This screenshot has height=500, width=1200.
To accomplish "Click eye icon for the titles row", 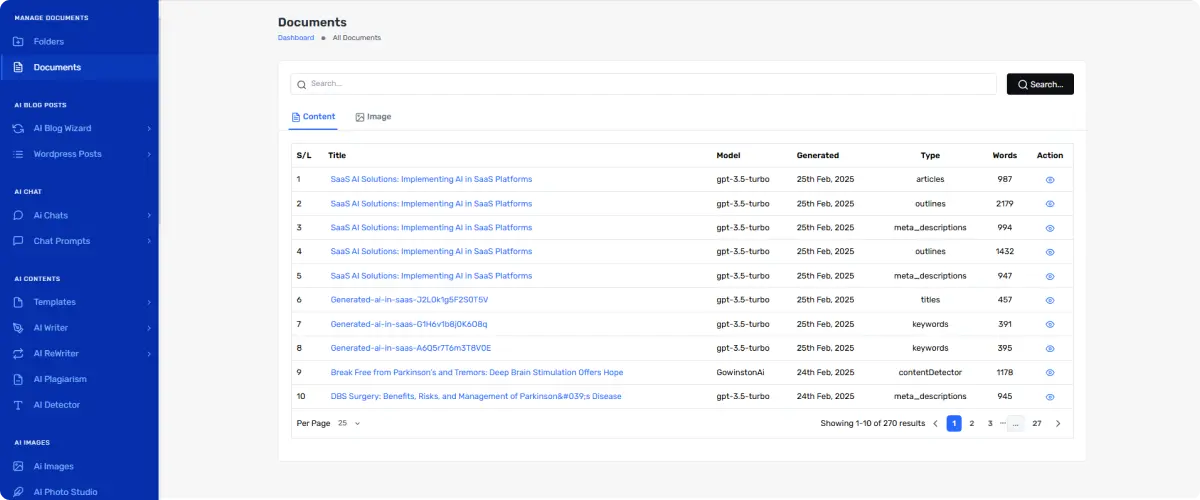I will click(1050, 300).
